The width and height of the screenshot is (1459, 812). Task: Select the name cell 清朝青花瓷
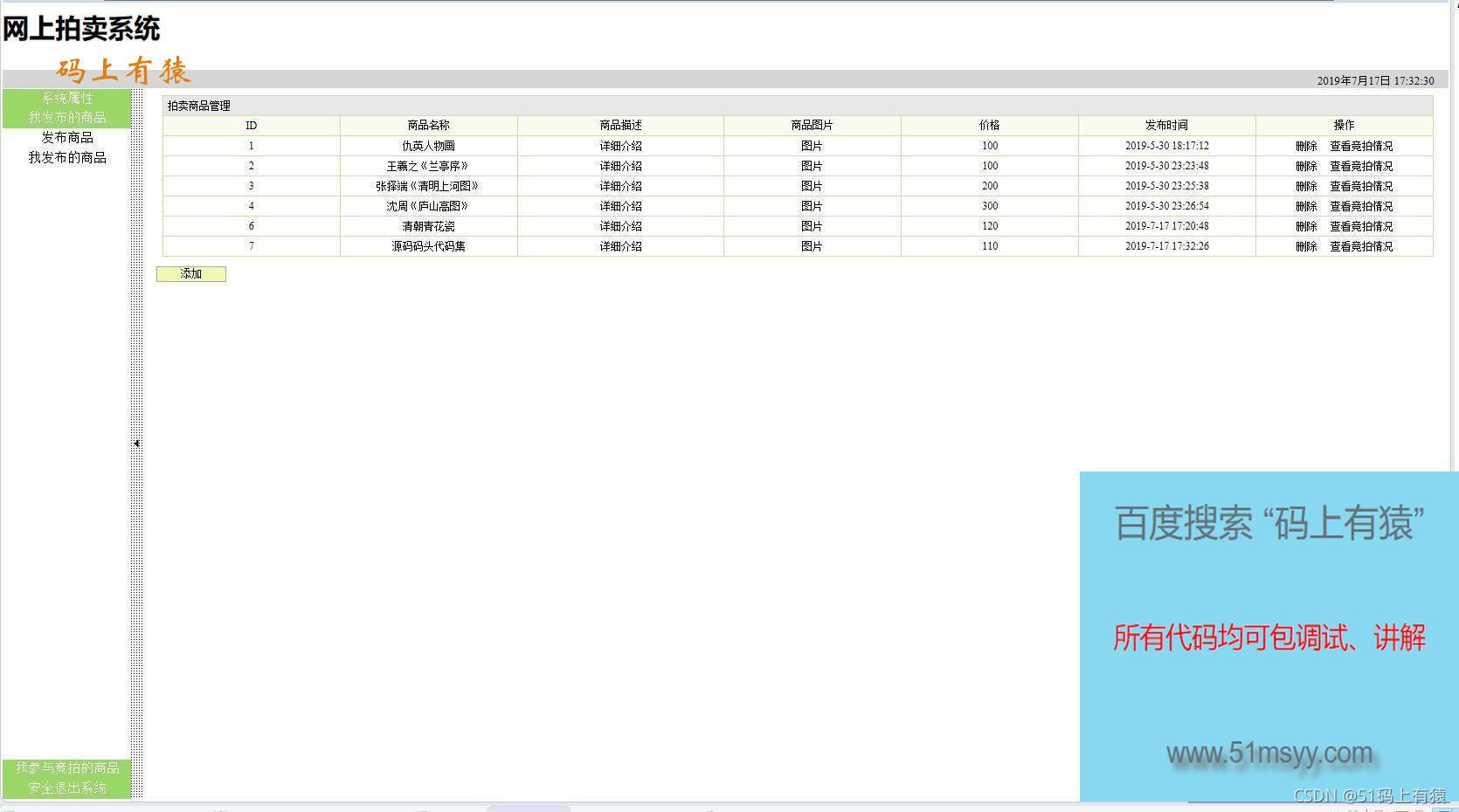pyautogui.click(x=429, y=227)
